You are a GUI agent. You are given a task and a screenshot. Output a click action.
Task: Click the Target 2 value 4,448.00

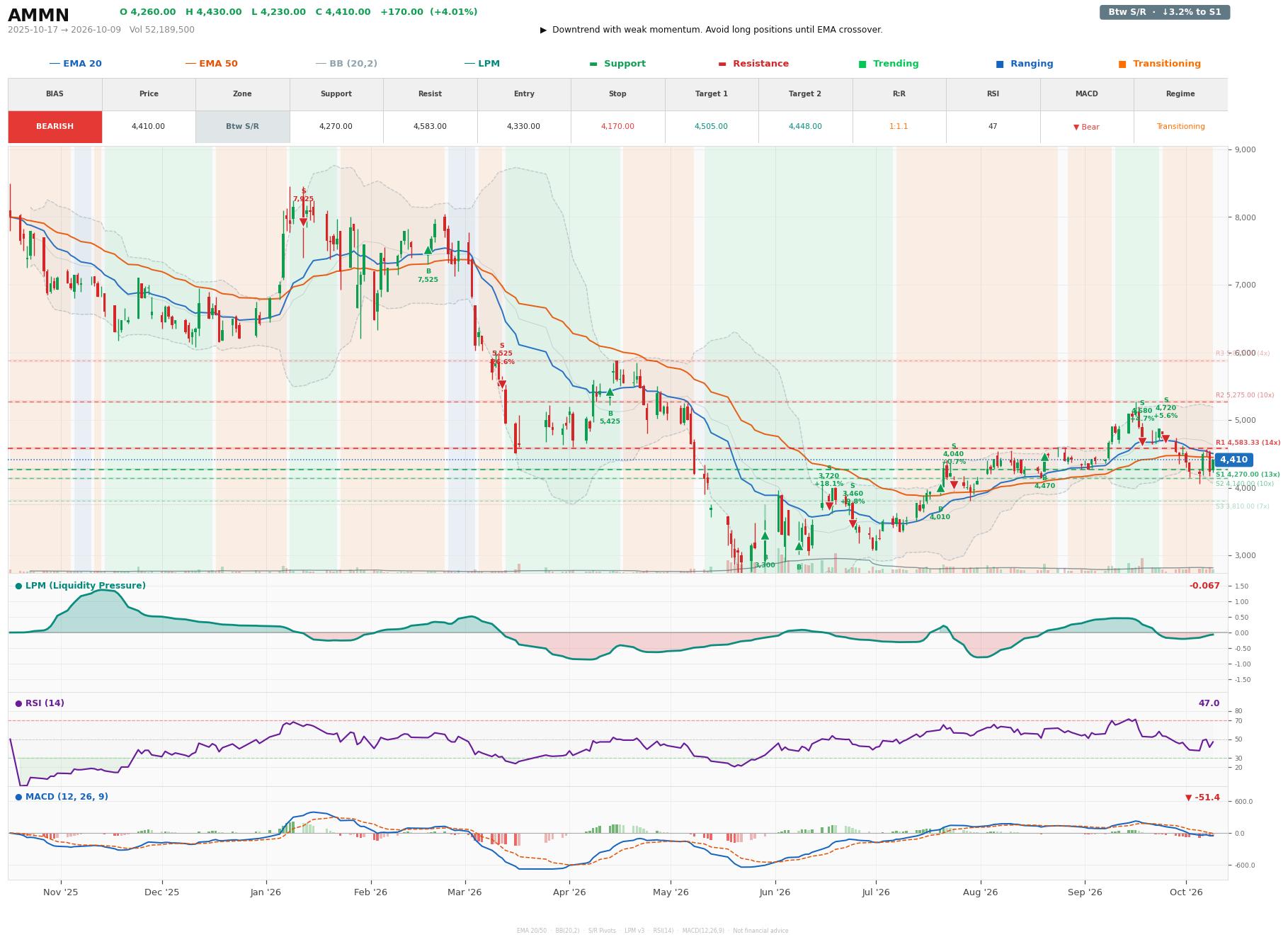click(x=805, y=127)
